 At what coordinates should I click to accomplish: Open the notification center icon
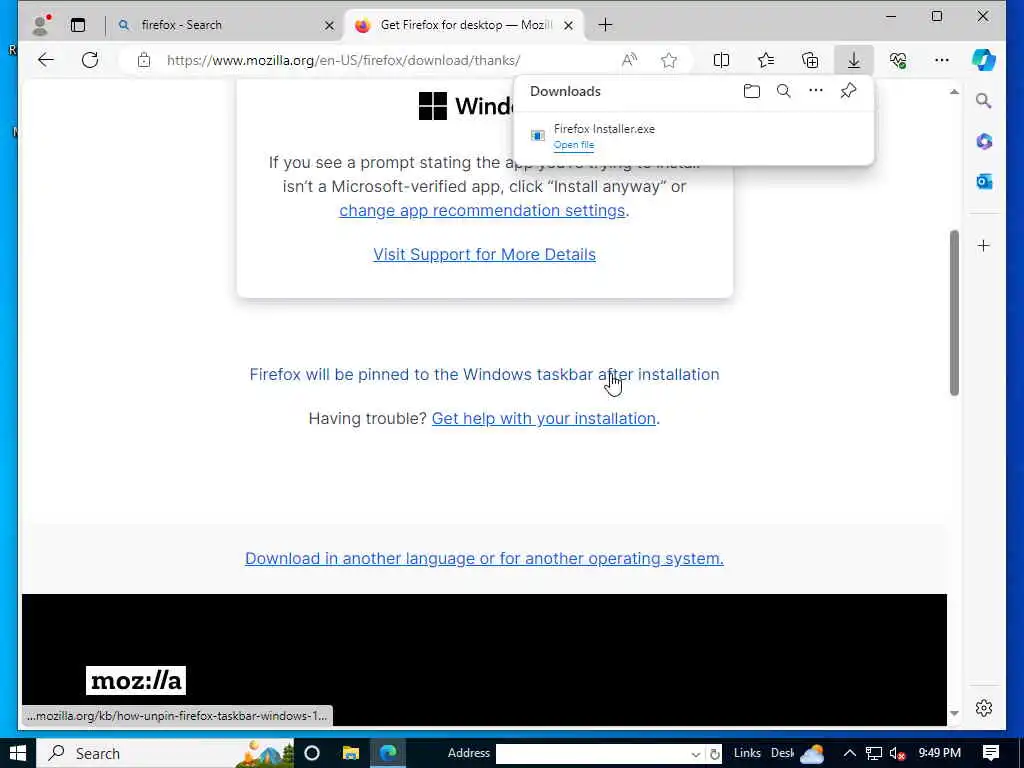(x=991, y=753)
